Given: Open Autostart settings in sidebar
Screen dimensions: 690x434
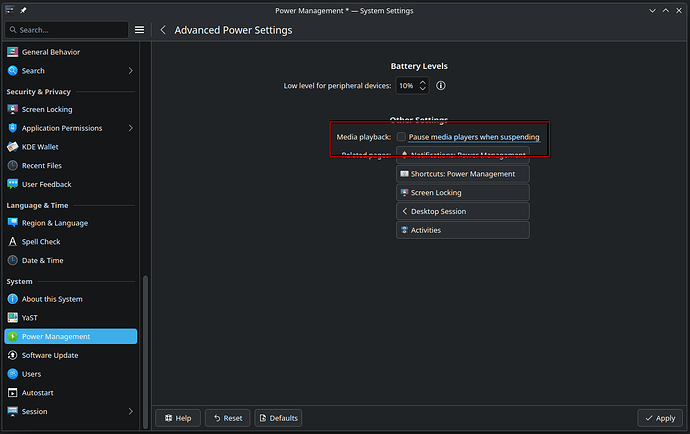Looking at the screenshot, I should [x=40, y=392].
